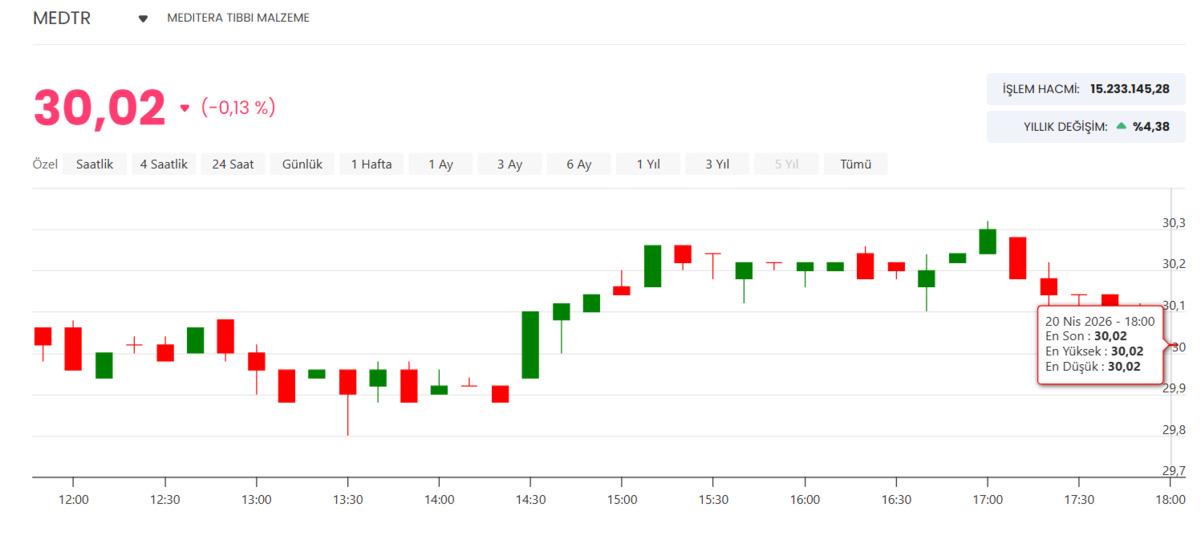Click the green up-triangle yearly change icon
Image resolution: width=1200 pixels, height=536 pixels.
[1121, 126]
